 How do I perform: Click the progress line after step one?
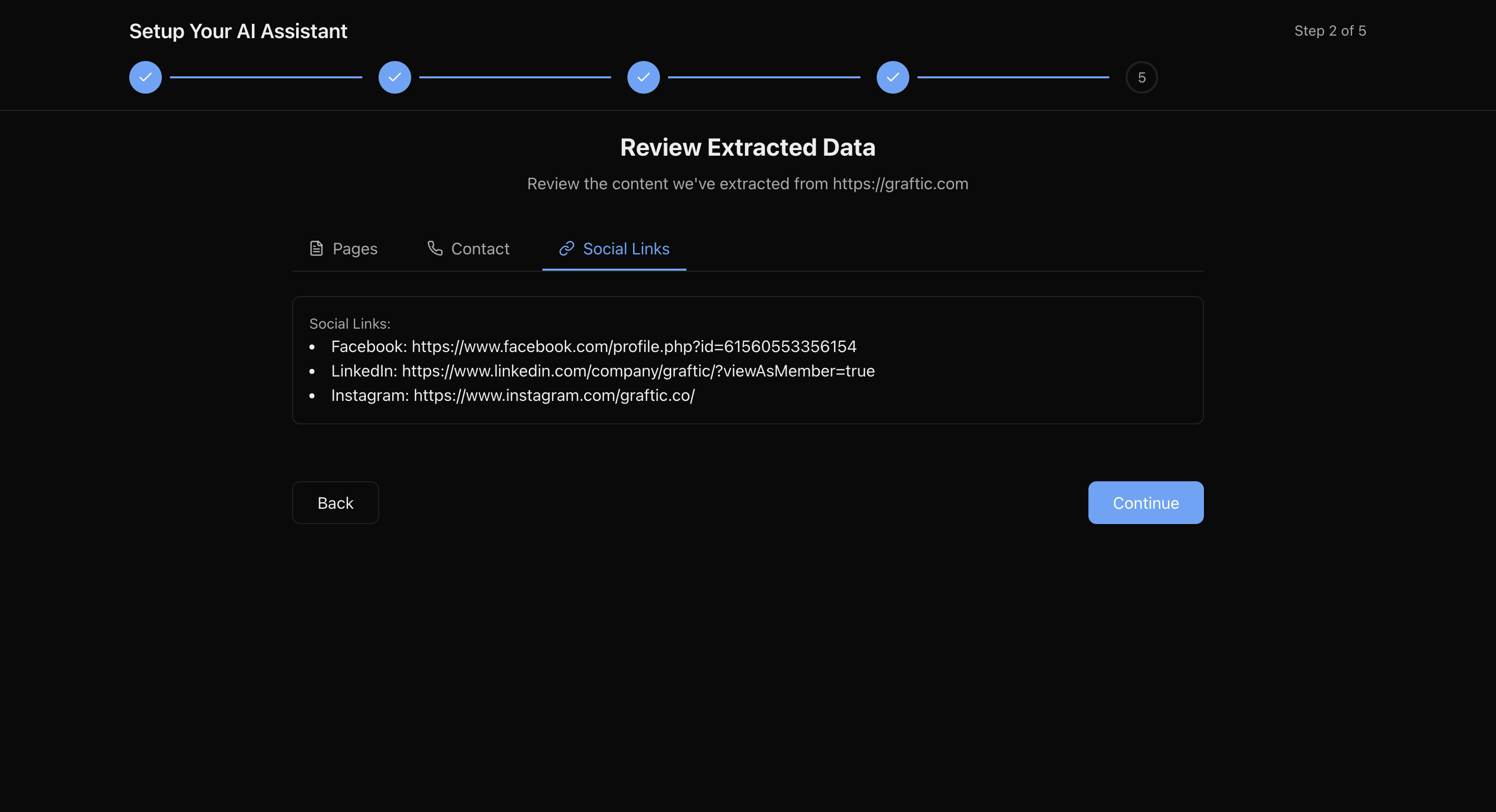[266, 77]
